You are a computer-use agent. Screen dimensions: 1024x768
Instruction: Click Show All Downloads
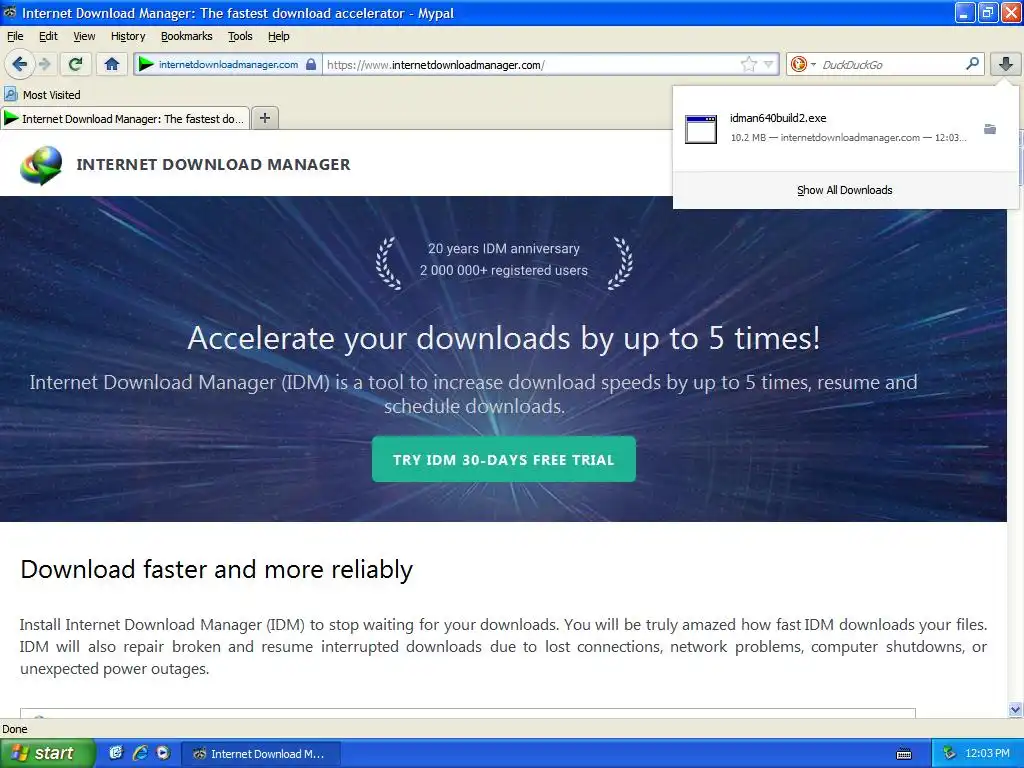pyautogui.click(x=844, y=190)
